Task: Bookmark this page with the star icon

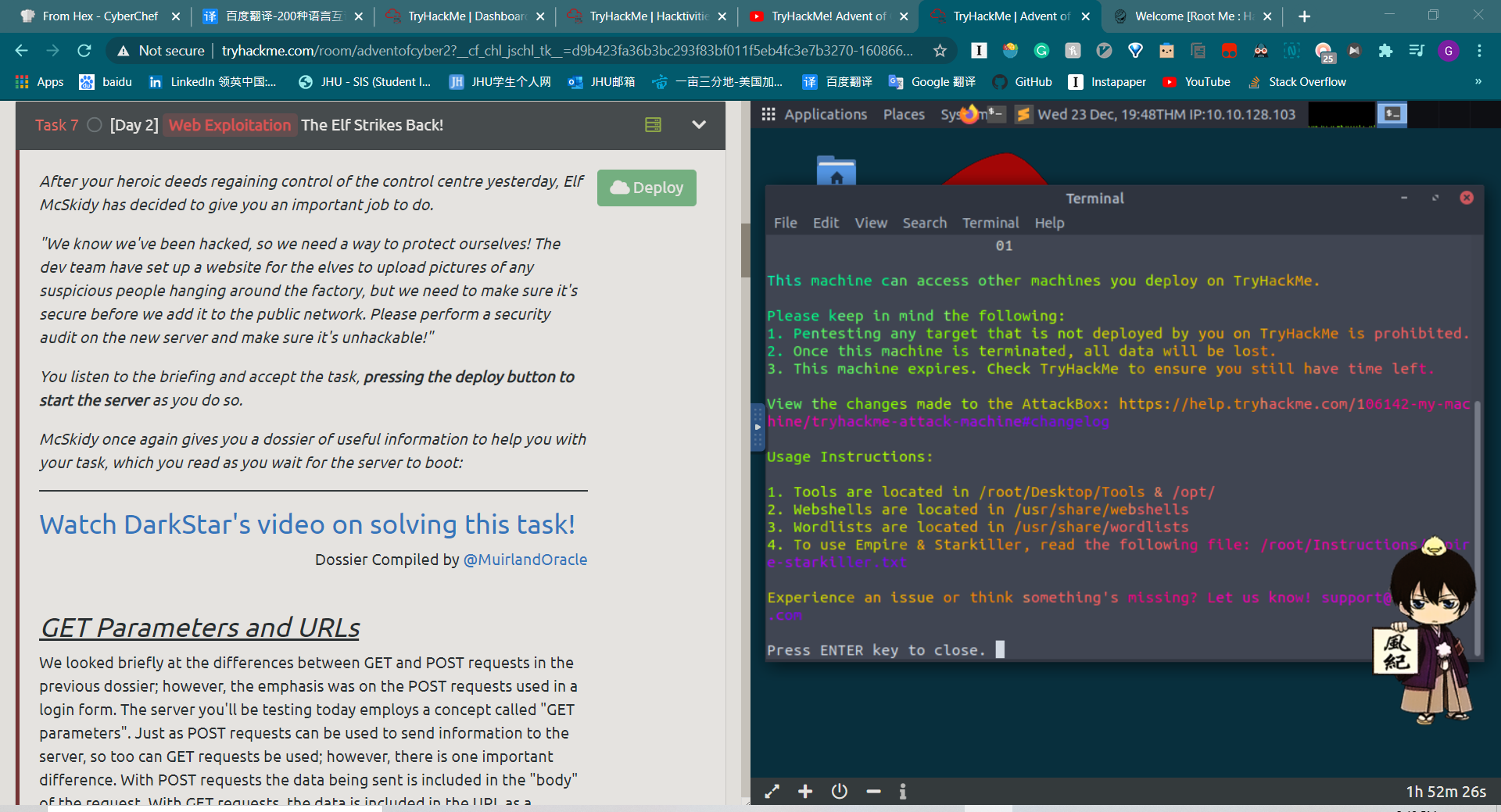Action: click(940, 51)
